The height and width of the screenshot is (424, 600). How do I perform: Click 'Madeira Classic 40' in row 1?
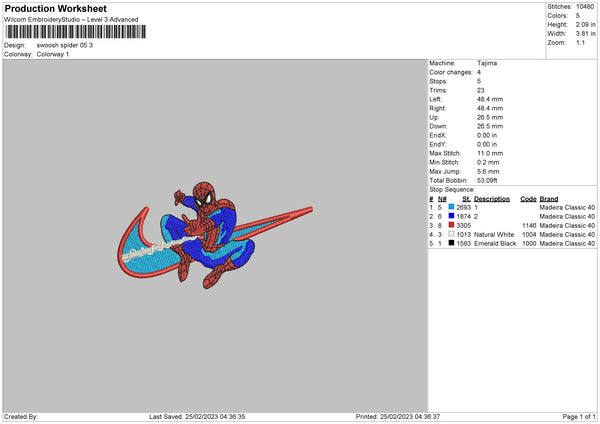(567, 208)
